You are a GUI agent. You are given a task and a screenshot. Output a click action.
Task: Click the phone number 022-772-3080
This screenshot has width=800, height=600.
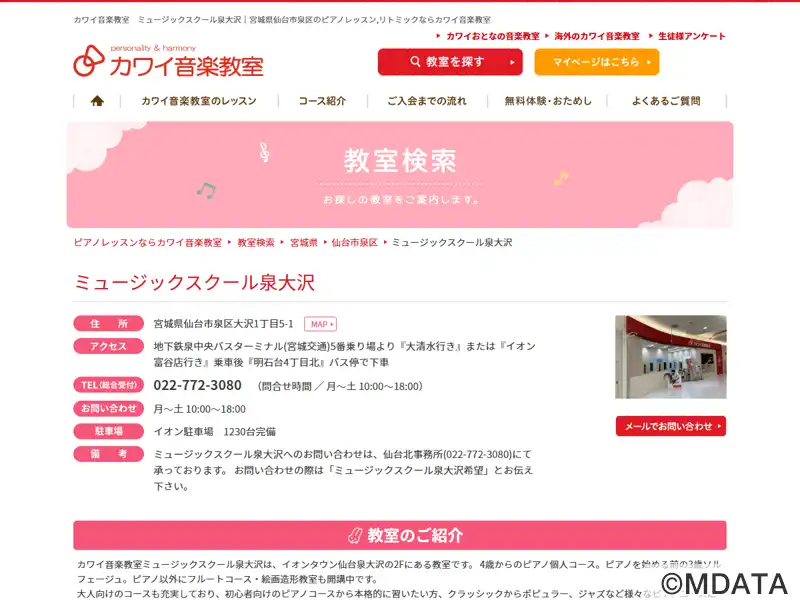click(x=197, y=385)
